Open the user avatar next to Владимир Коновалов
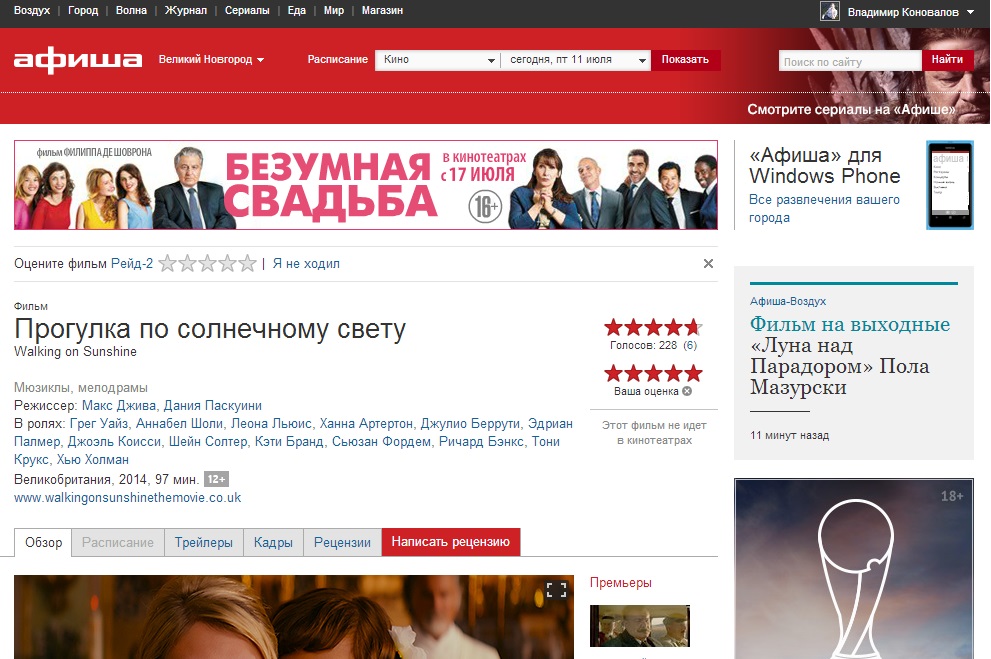Image resolution: width=991 pixels, height=659 pixels. [x=830, y=11]
